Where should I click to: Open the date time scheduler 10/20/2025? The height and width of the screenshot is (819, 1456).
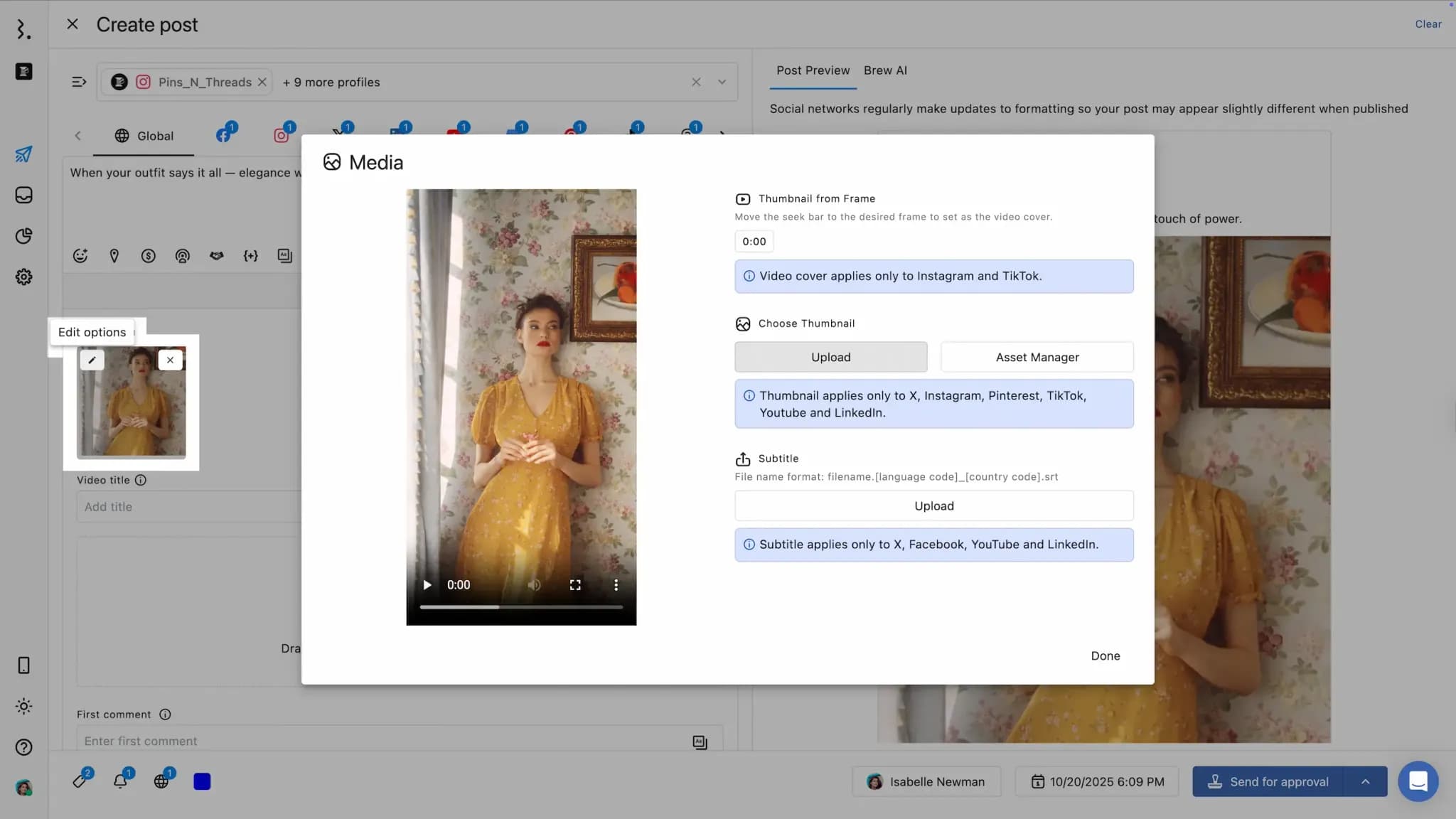coord(1097,781)
